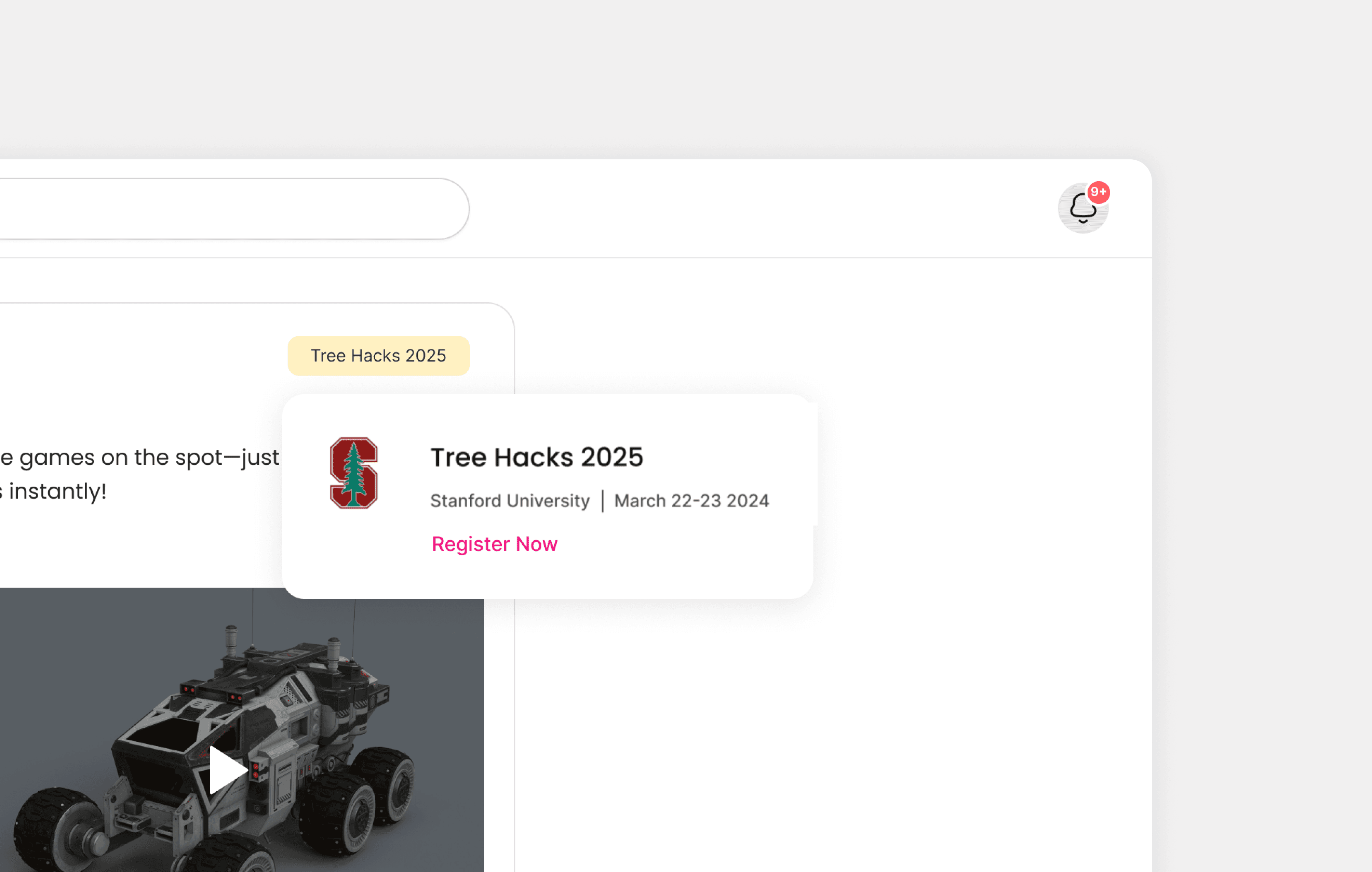1372x872 pixels.
Task: Focus the search bar input
Action: [228, 209]
